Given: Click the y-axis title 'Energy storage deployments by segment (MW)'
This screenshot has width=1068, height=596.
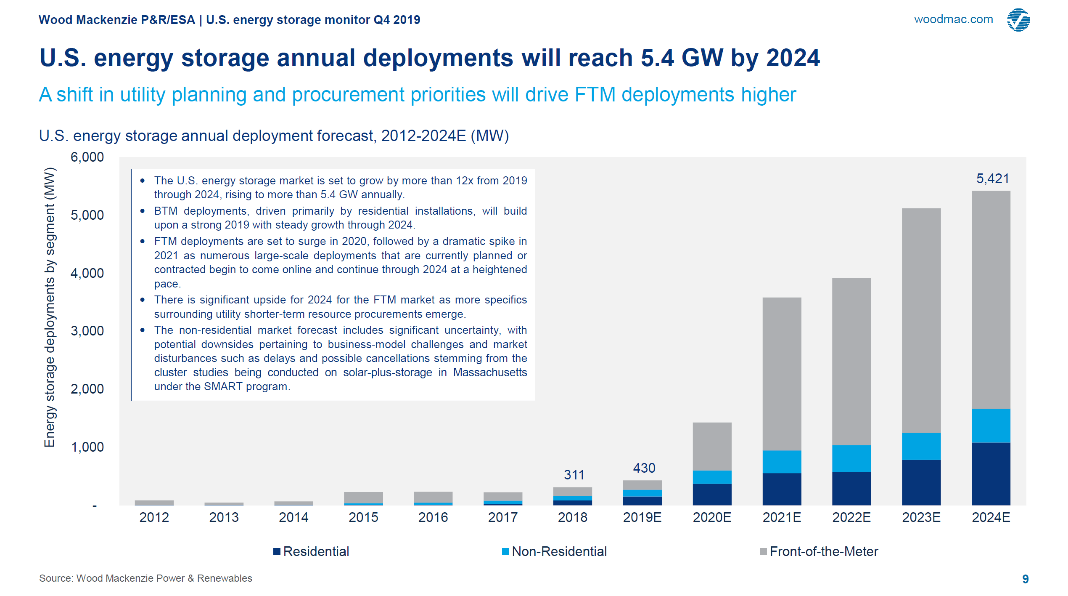Looking at the screenshot, I should pos(49,308).
